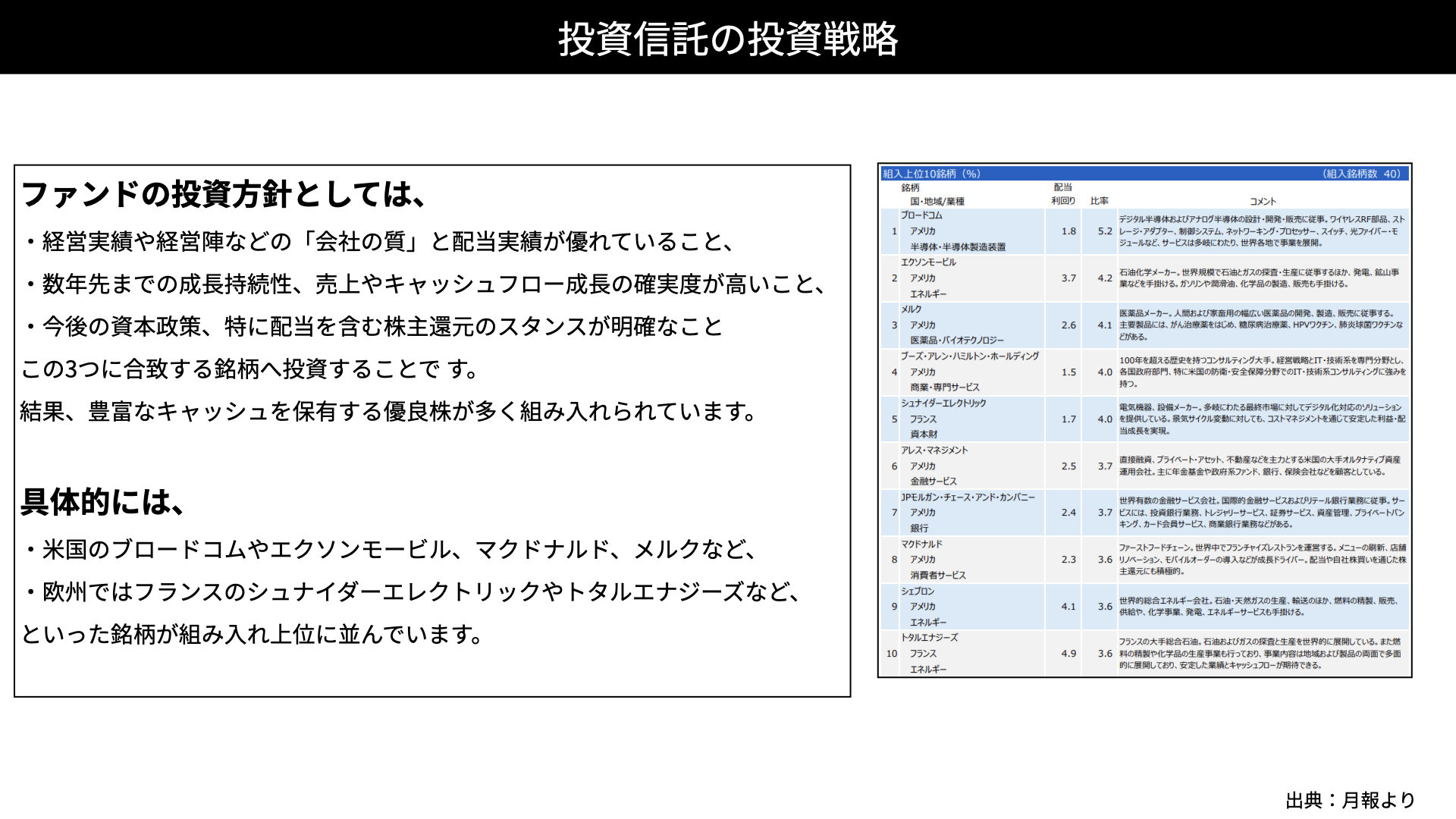
Task: Click the 配当利回り column header
Action: coord(1063,194)
